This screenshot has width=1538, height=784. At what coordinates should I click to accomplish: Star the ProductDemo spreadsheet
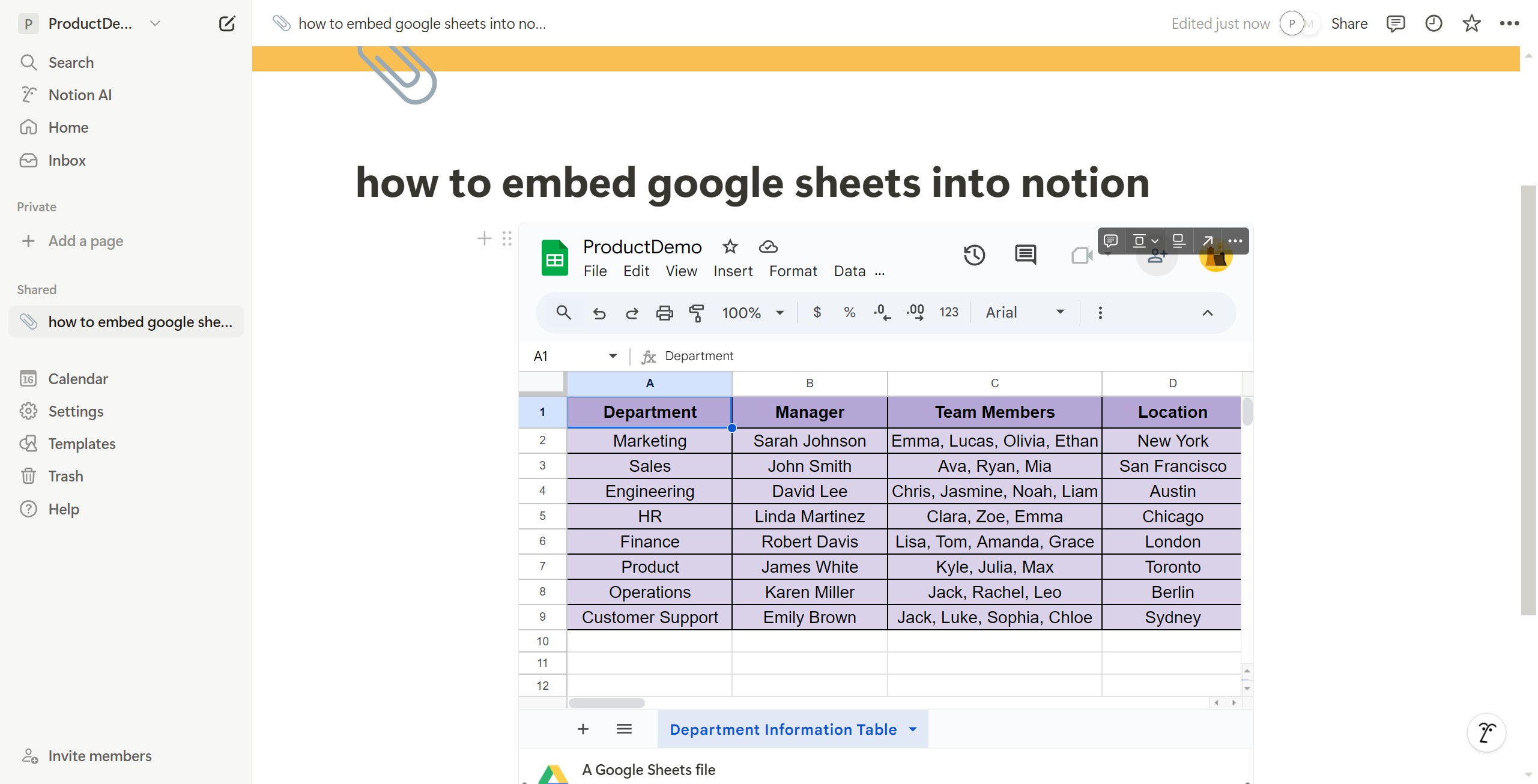[730, 246]
